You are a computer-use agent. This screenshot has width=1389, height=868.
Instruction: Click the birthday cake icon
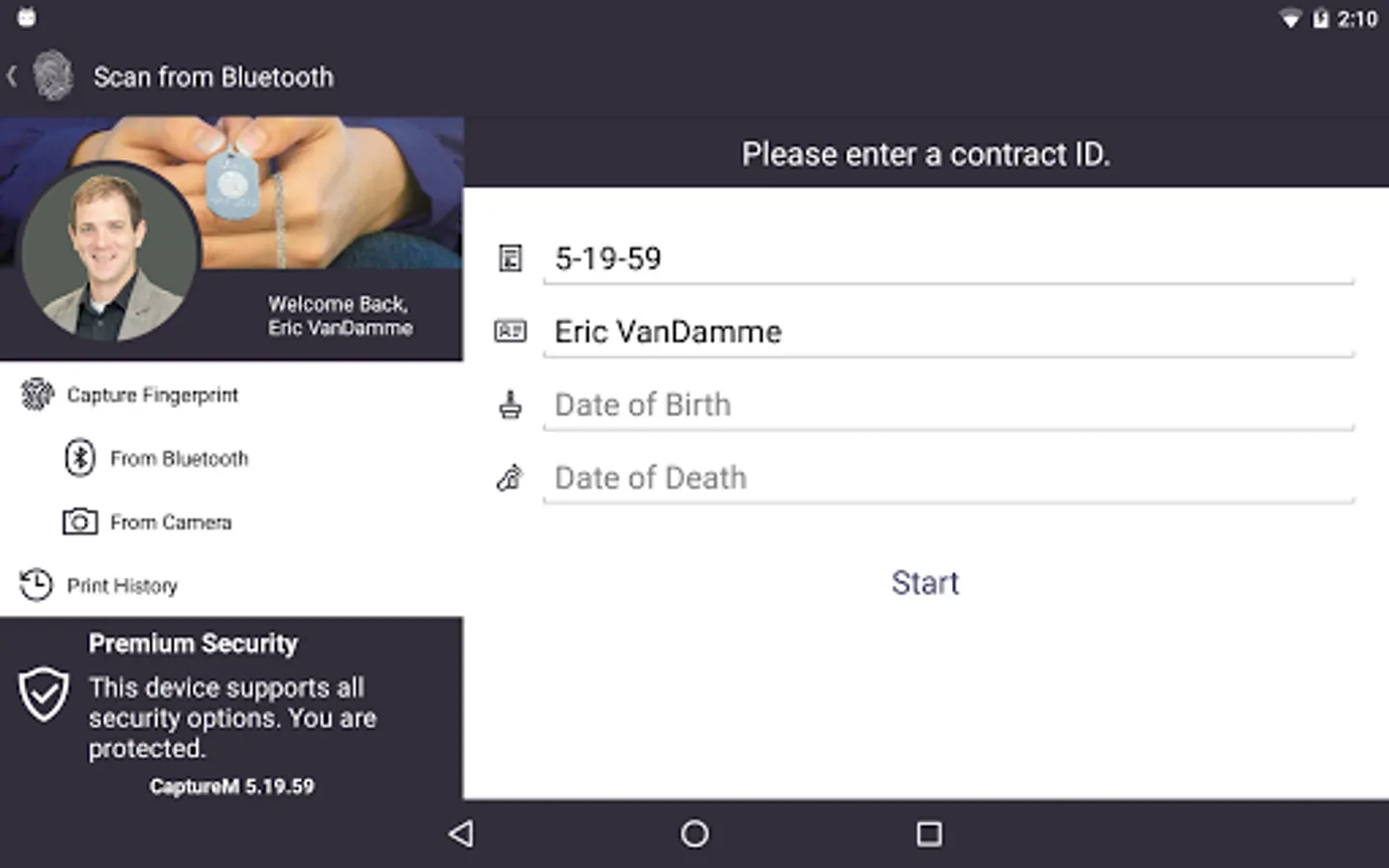point(510,405)
